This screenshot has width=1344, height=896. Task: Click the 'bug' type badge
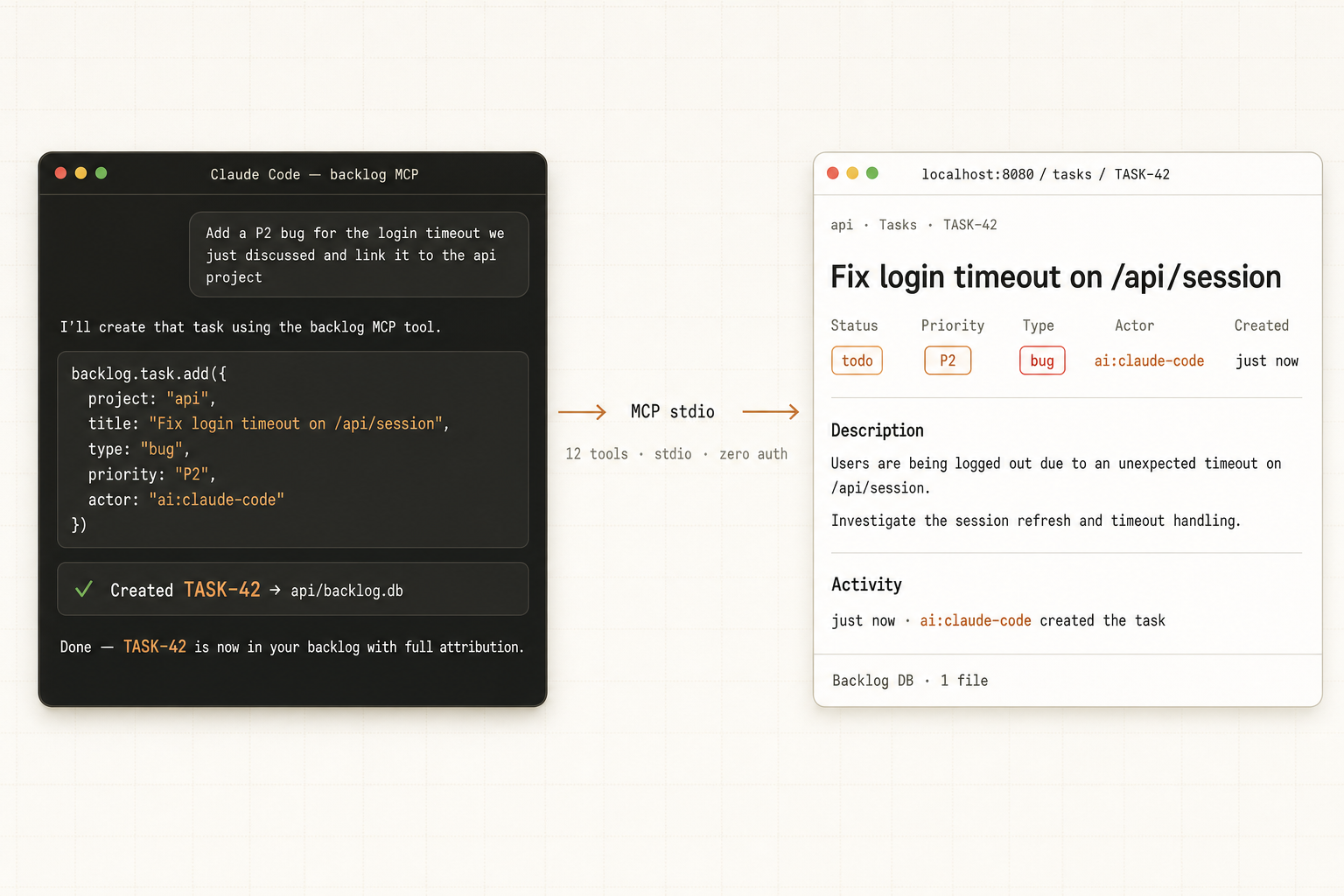click(1042, 360)
